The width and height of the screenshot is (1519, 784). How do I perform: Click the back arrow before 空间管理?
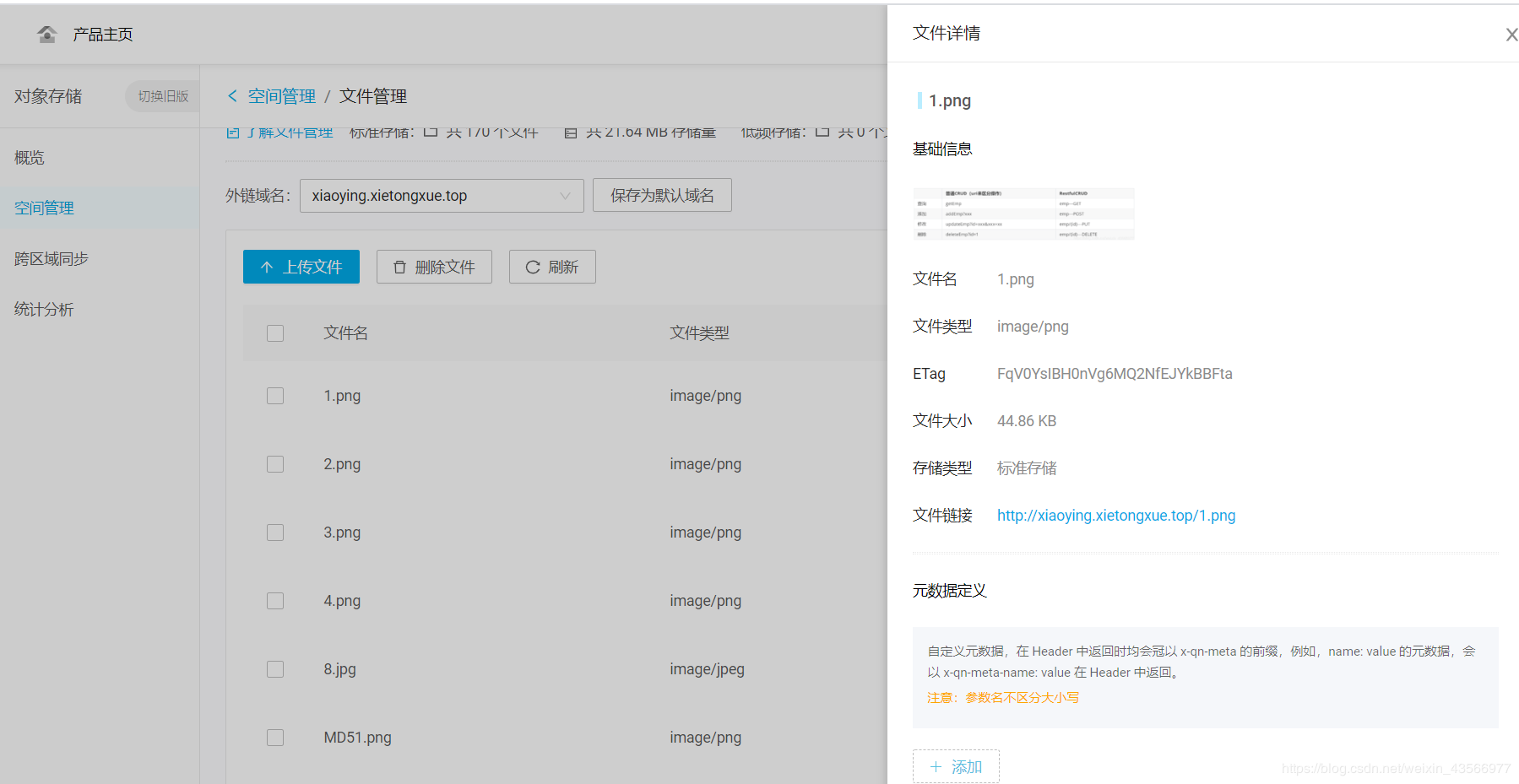[232, 96]
